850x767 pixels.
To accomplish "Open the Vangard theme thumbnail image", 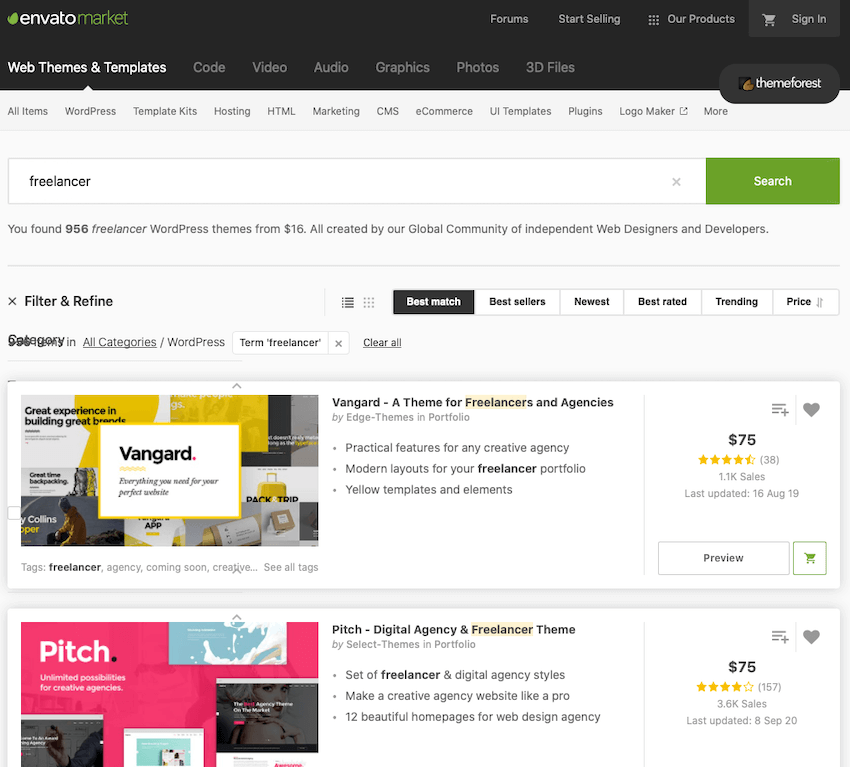I will click(x=170, y=470).
